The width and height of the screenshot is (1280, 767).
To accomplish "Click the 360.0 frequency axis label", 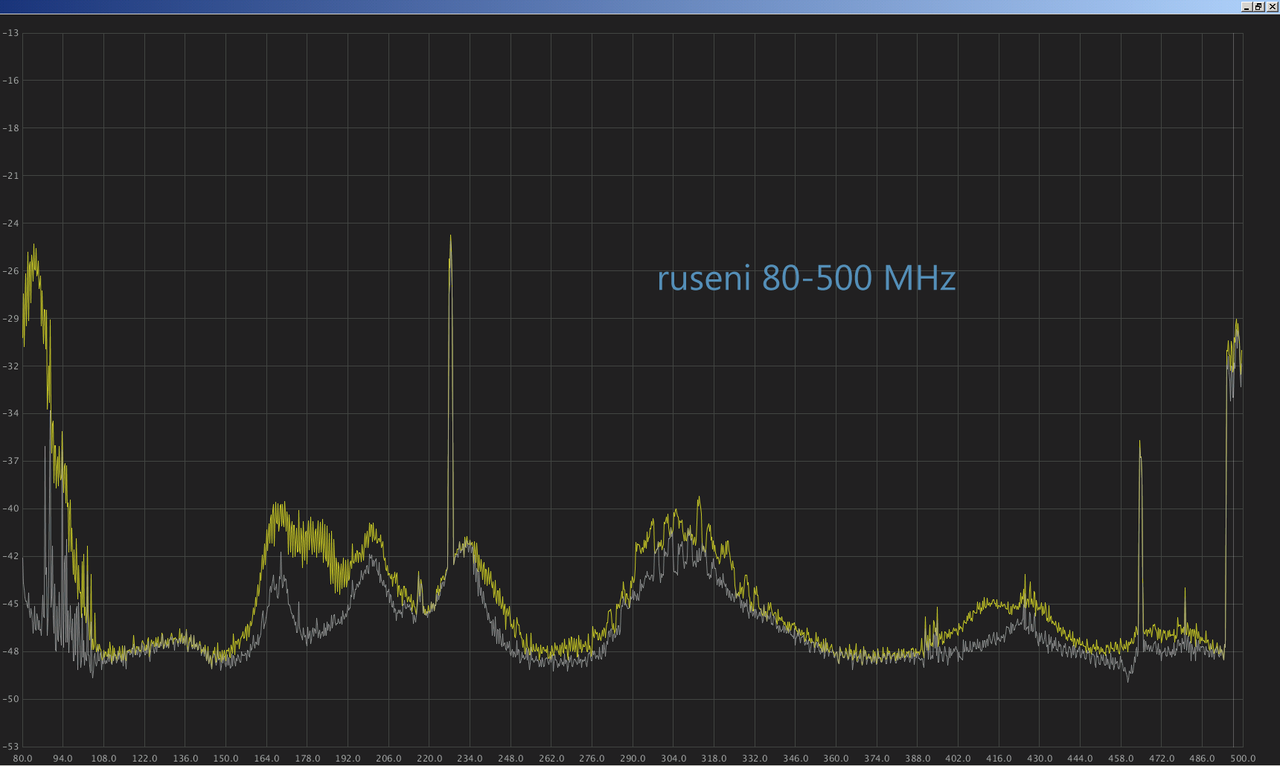I will click(x=836, y=758).
